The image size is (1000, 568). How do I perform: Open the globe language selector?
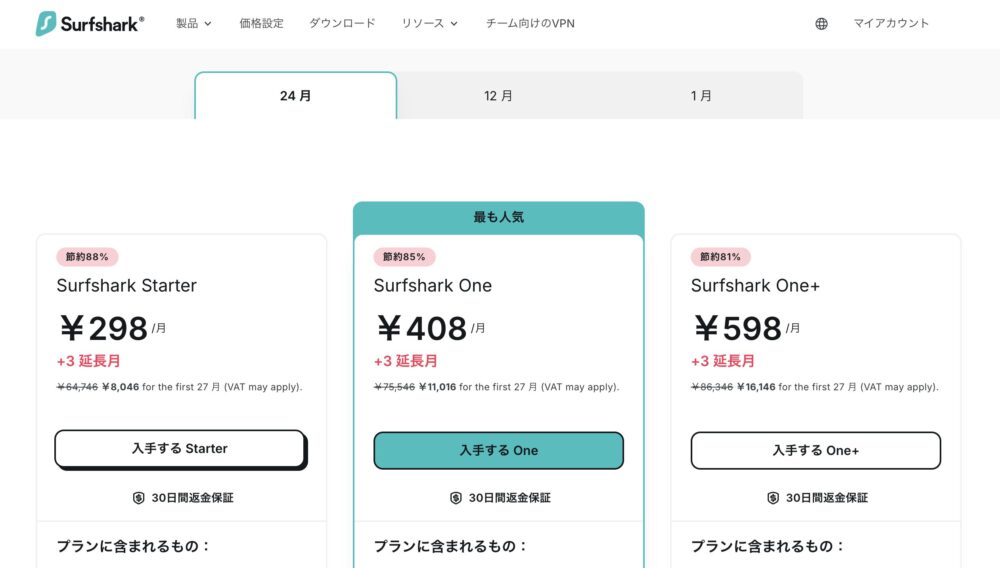coord(822,24)
